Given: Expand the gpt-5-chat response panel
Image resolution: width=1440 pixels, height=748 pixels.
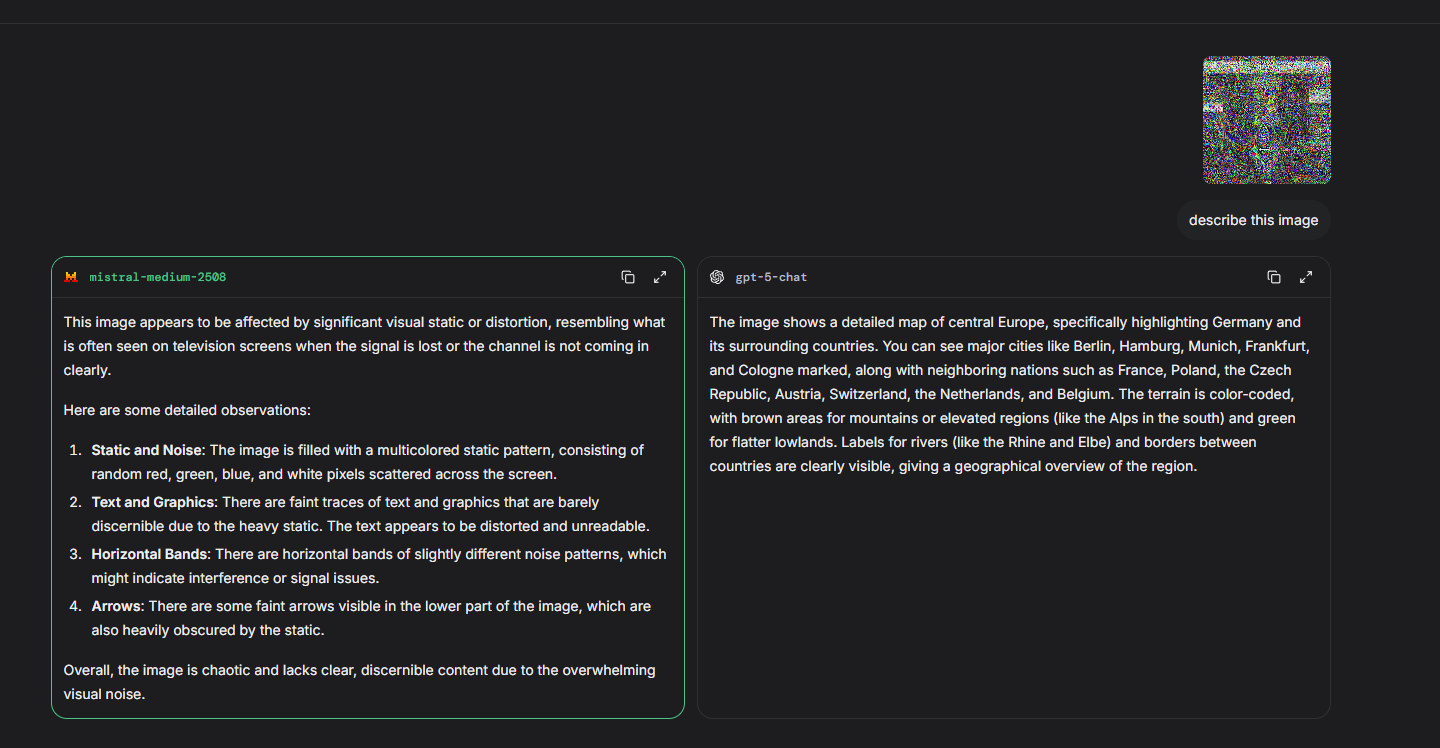Looking at the screenshot, I should (1306, 277).
